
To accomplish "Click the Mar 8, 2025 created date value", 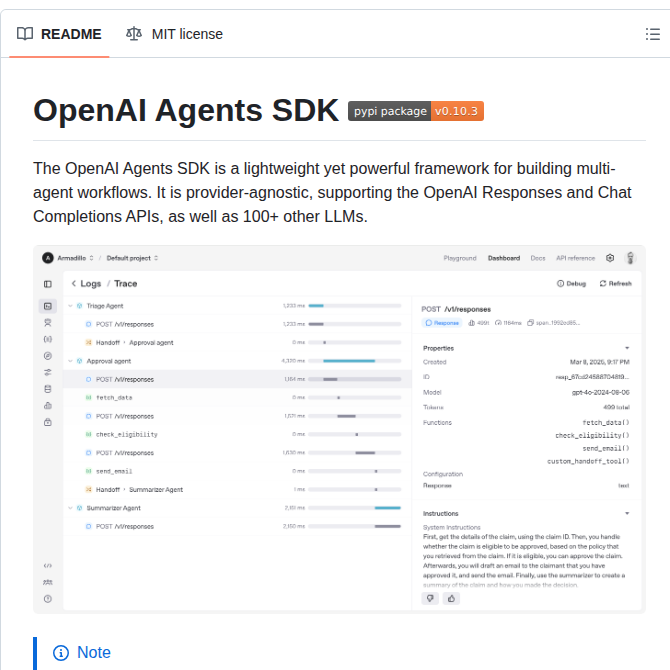I will pyautogui.click(x=599, y=362).
